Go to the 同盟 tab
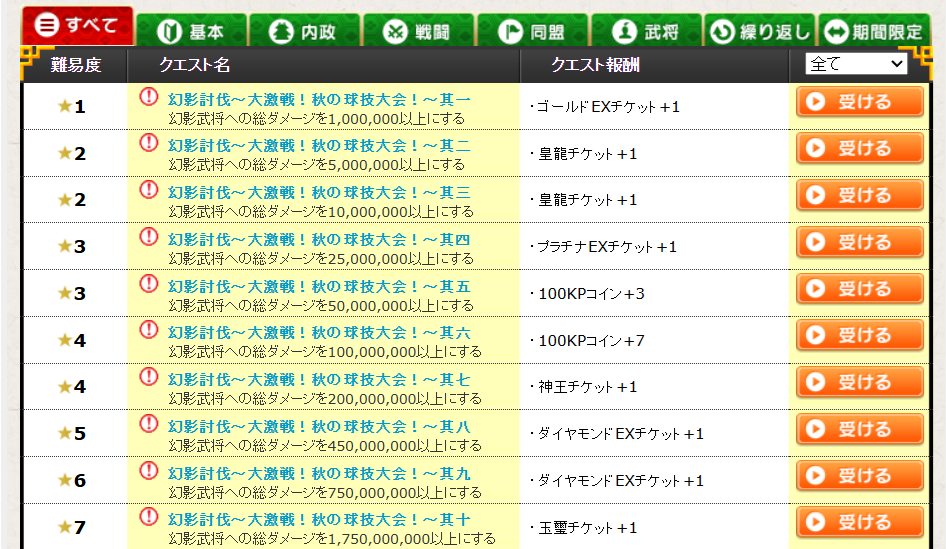This screenshot has height=549, width=946. [532, 31]
